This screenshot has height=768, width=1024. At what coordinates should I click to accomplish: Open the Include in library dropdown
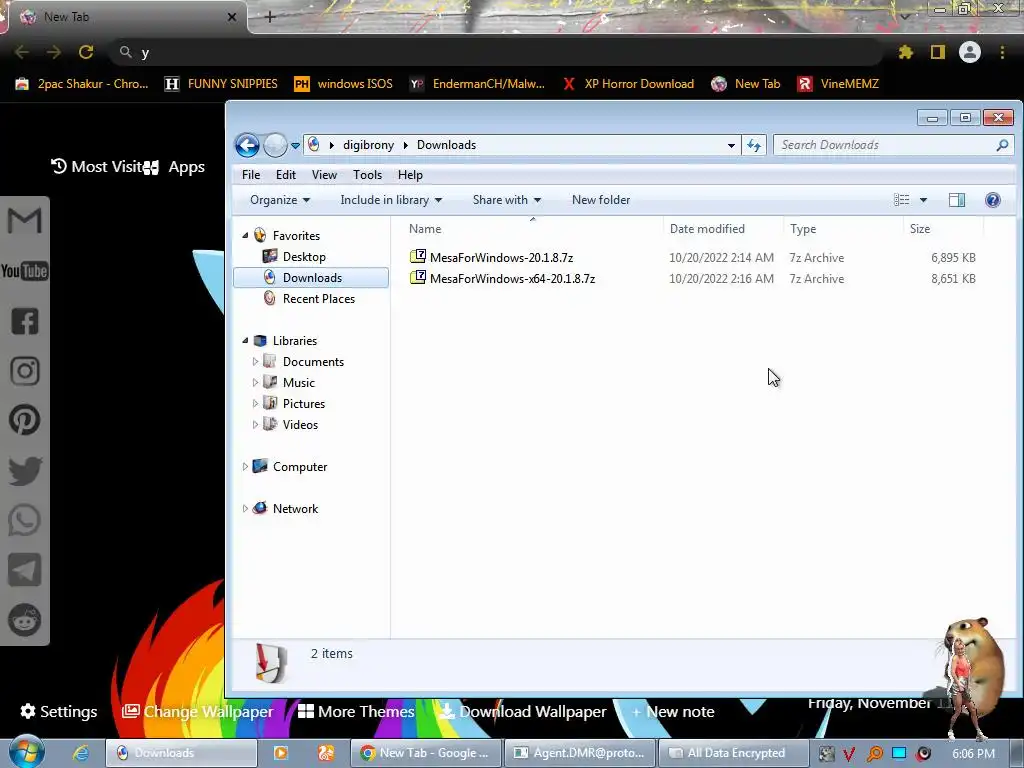tap(391, 200)
